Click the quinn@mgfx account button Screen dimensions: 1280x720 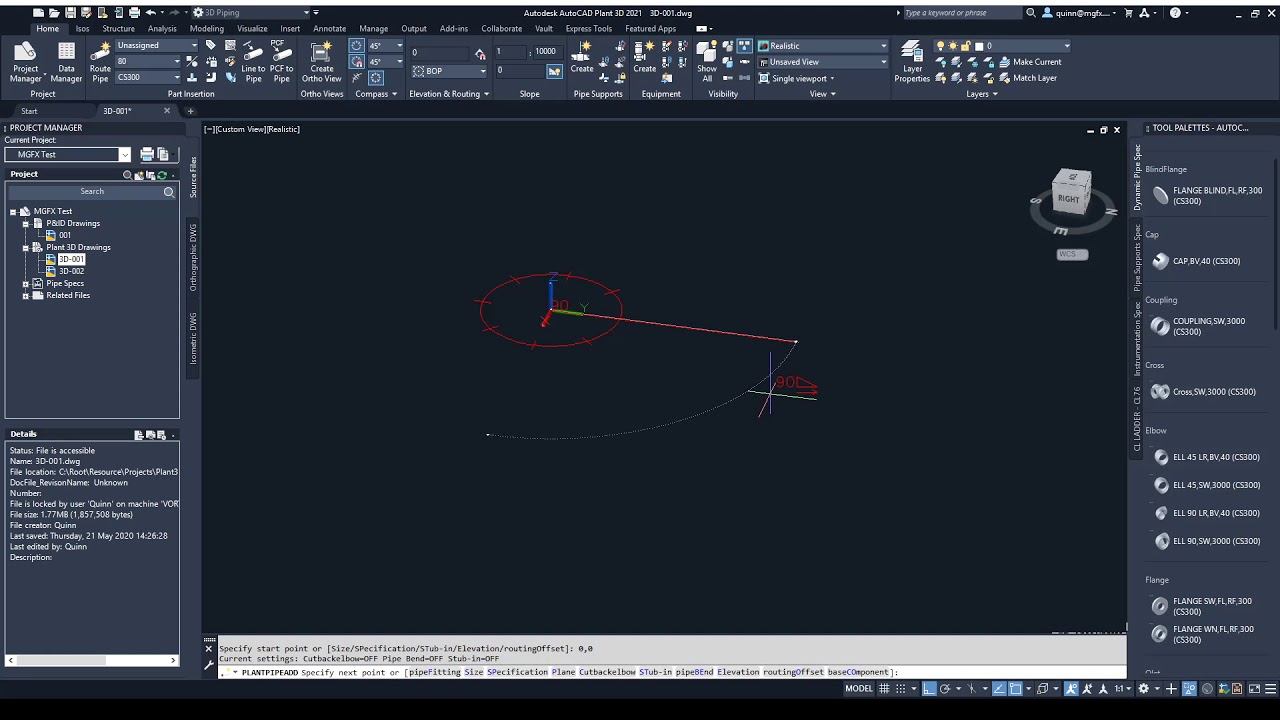pos(1079,13)
